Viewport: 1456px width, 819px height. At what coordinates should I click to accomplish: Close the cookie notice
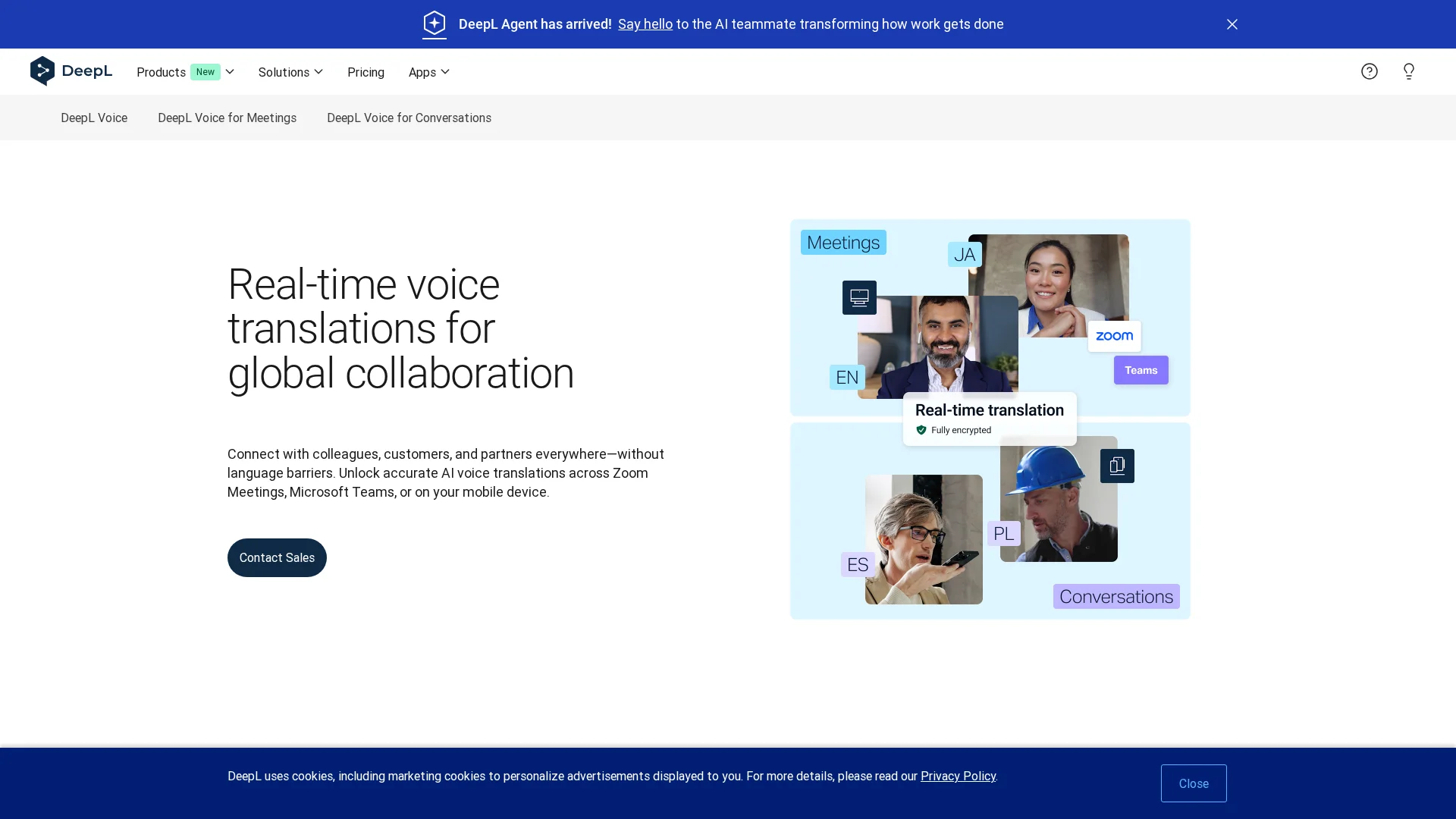coord(1193,783)
